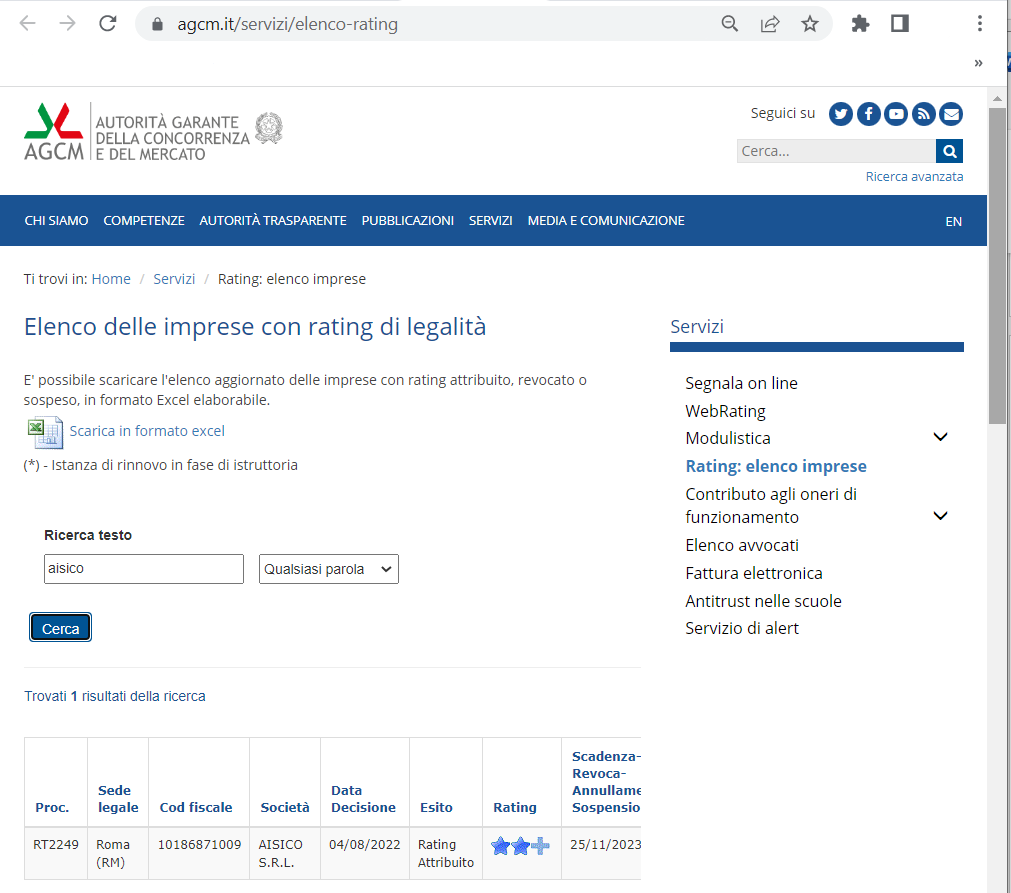
Task: Expand the Modulistica submenu
Action: pos(940,438)
